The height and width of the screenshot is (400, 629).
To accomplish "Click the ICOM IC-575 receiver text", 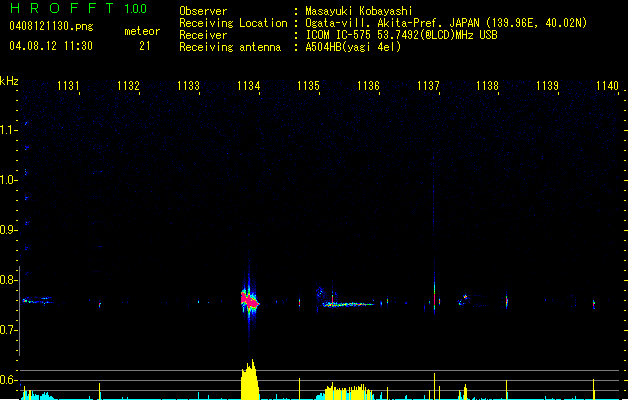I will (401, 35).
